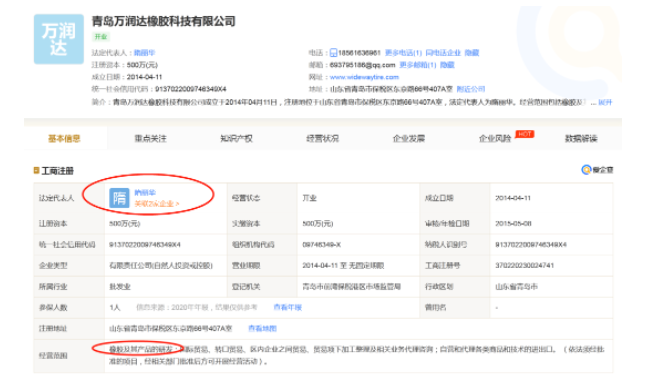Open legal representative link in header
Screen dimensions: 666x384
coord(144,53)
